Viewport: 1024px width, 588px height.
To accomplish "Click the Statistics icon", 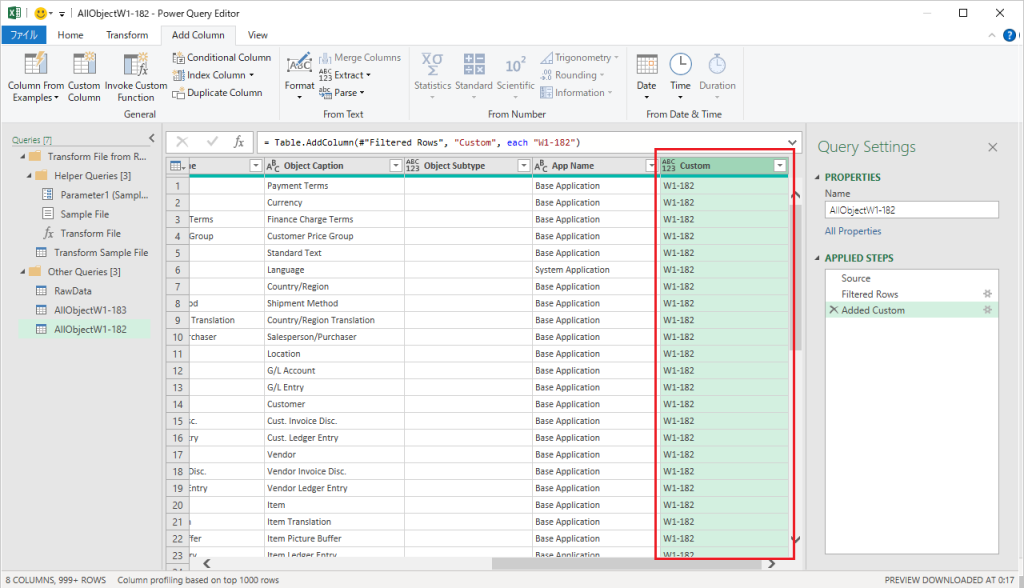I will click(x=432, y=77).
